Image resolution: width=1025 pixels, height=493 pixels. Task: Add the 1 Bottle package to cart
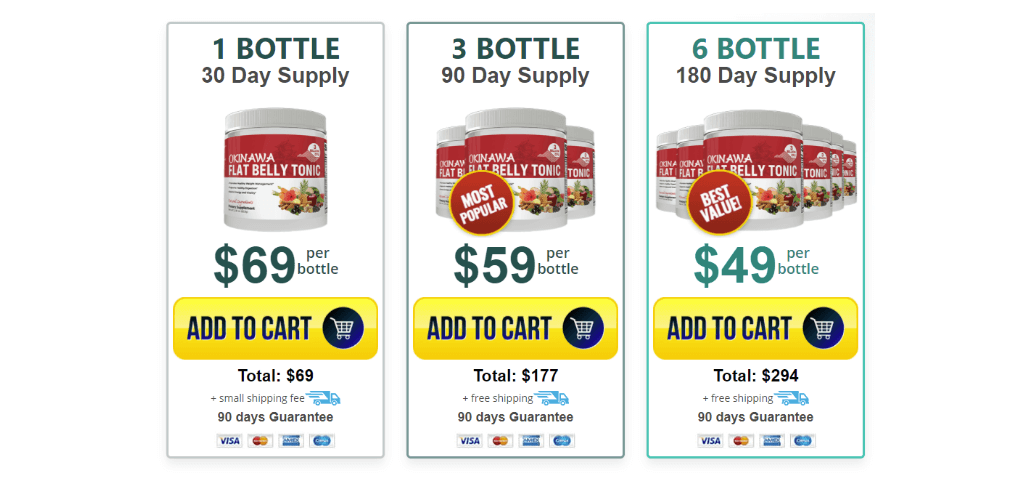(275, 328)
